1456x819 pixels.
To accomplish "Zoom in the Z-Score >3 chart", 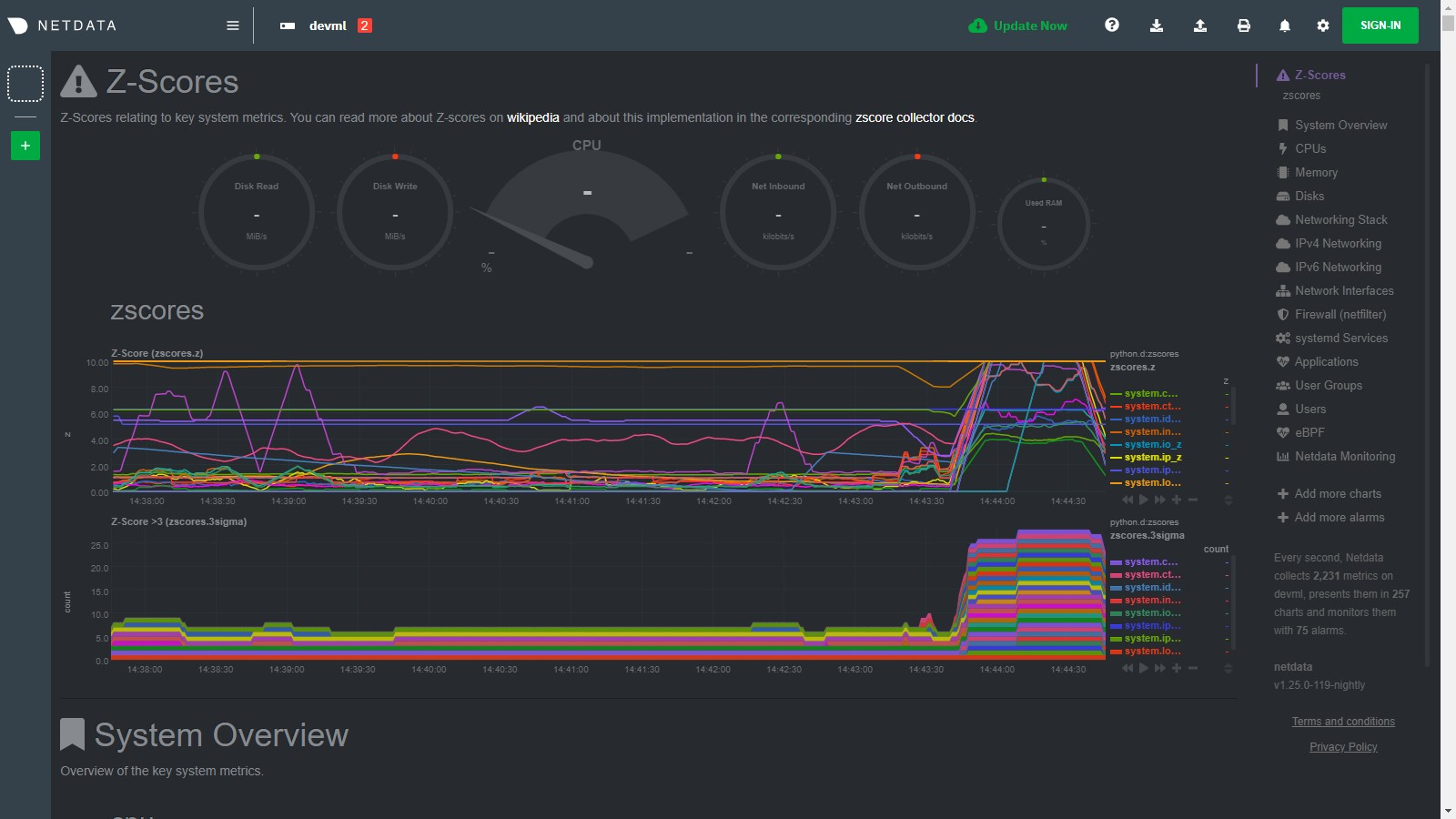I will [x=1177, y=668].
